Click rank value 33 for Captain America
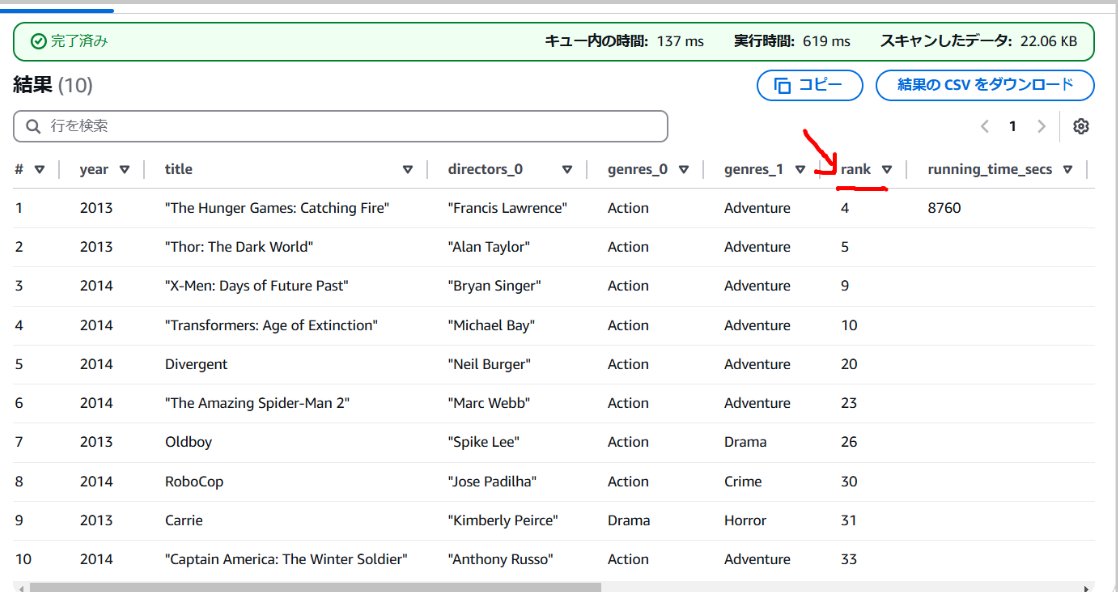Screen dimensions: 1118x592 (x=848, y=559)
